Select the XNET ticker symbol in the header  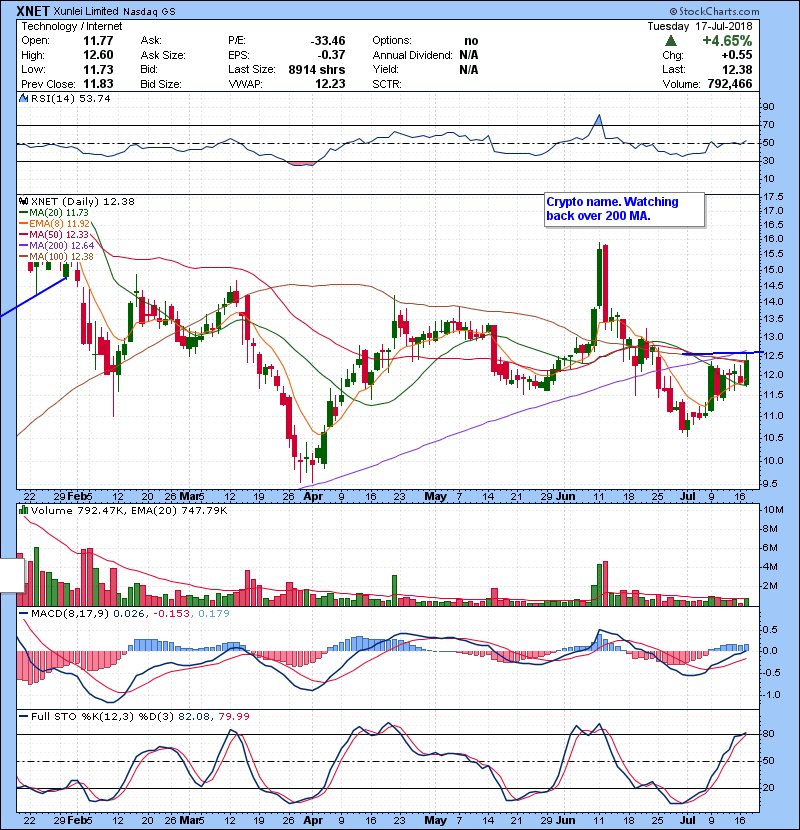click(33, 11)
